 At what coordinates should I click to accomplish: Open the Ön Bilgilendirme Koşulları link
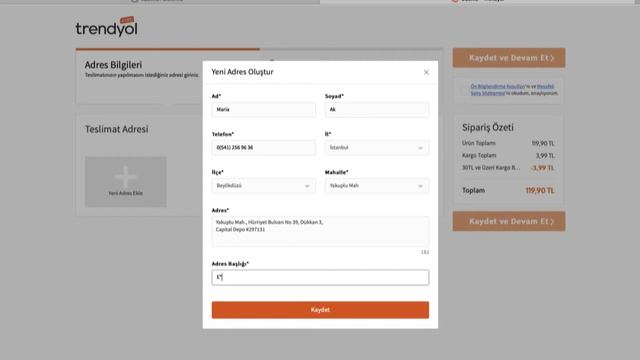pyautogui.click(x=498, y=87)
